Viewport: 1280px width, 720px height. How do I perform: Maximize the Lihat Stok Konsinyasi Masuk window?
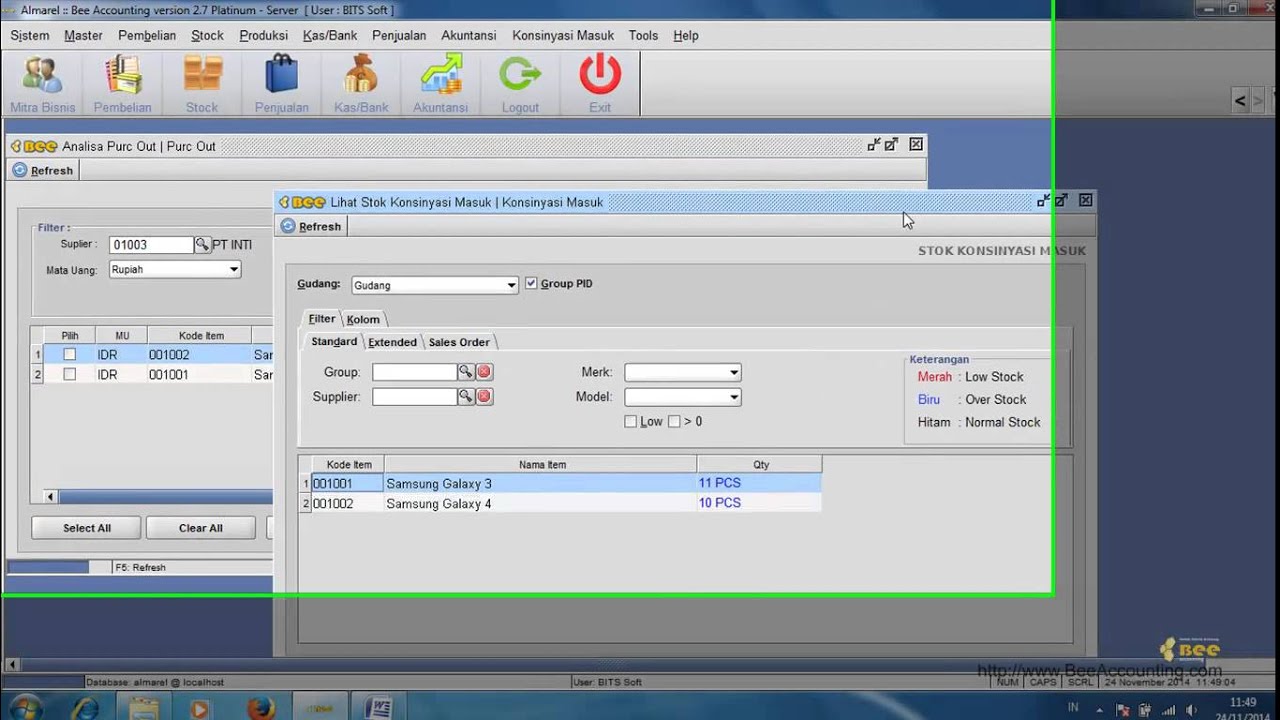point(1061,201)
